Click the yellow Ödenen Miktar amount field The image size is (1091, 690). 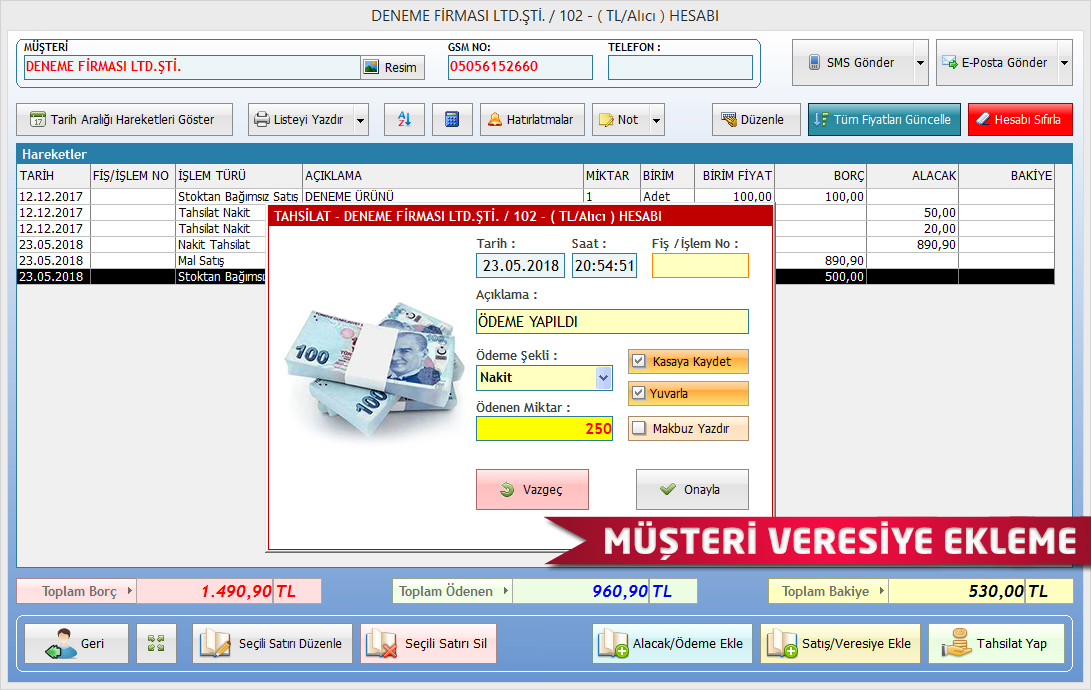[544, 429]
